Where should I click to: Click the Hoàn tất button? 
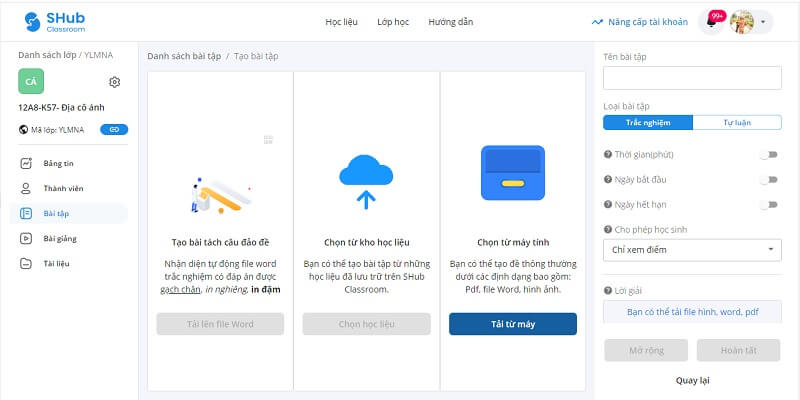(x=738, y=351)
